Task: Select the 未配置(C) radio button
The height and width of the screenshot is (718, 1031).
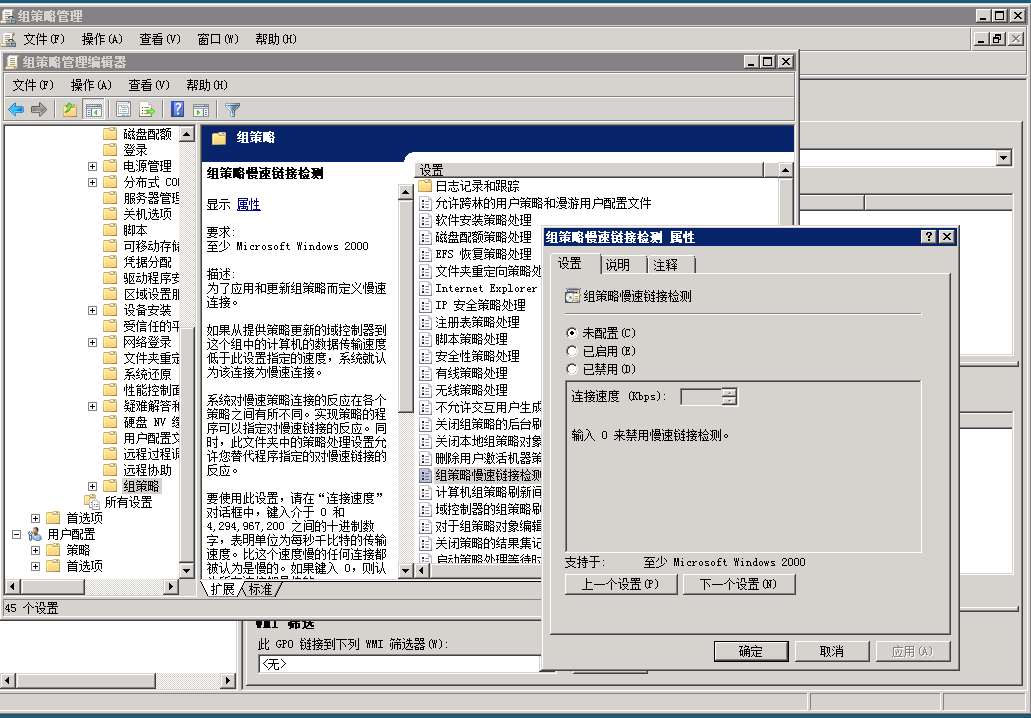Action: click(x=571, y=333)
